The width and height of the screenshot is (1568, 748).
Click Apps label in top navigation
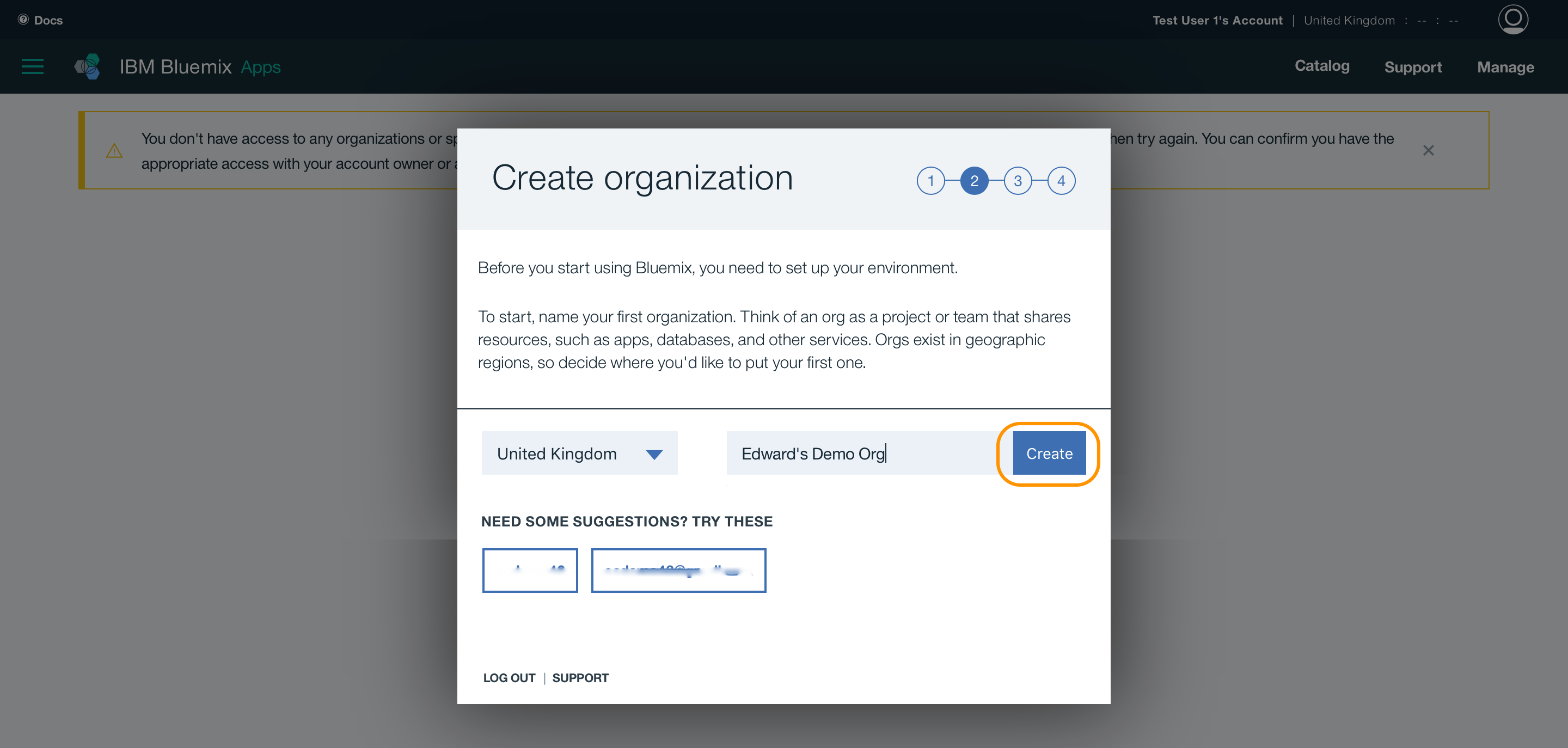pyautogui.click(x=261, y=66)
